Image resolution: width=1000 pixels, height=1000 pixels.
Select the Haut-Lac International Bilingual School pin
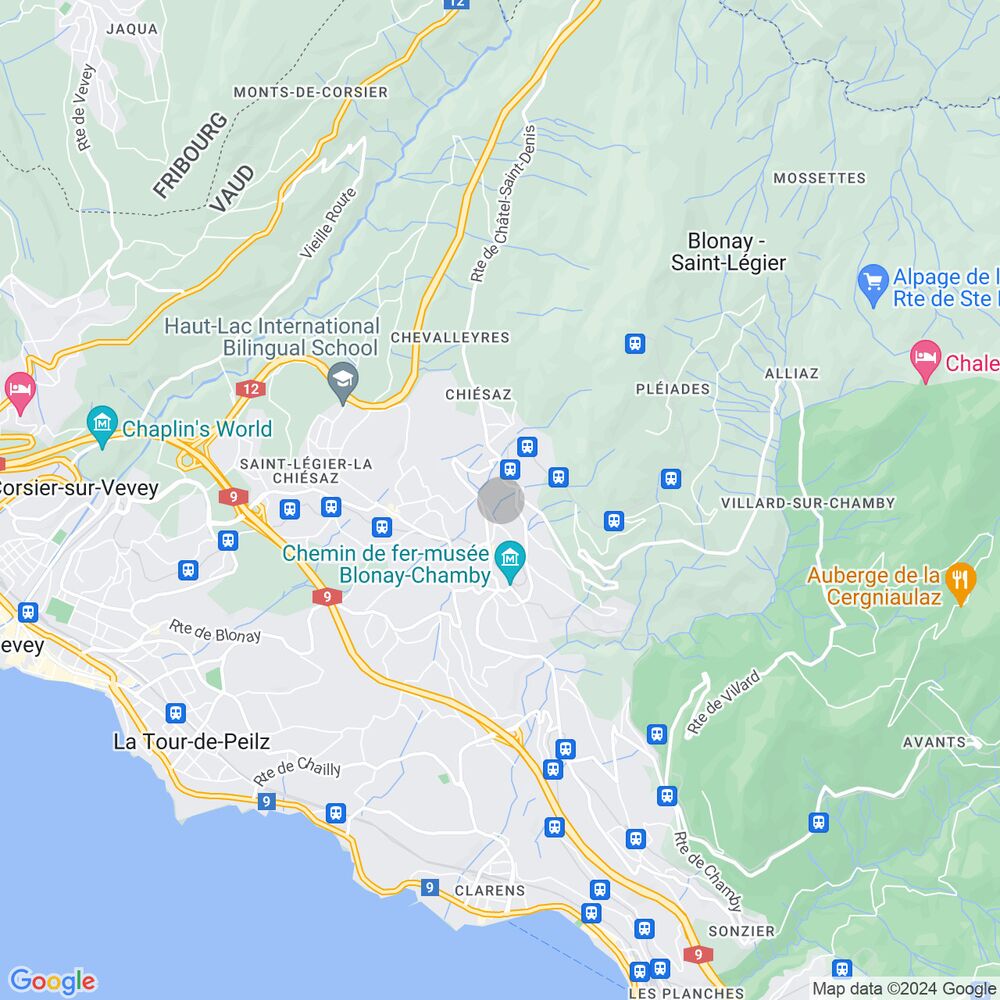point(343,382)
